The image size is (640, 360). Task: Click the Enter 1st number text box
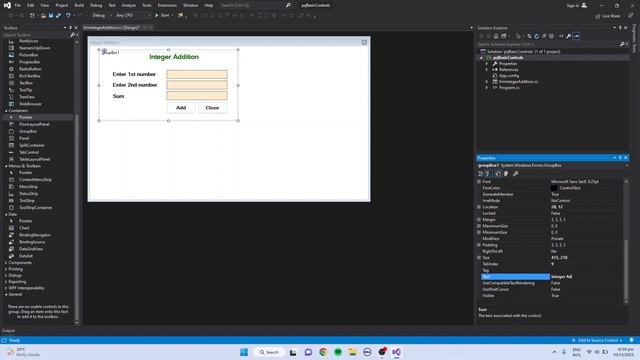[197, 74]
